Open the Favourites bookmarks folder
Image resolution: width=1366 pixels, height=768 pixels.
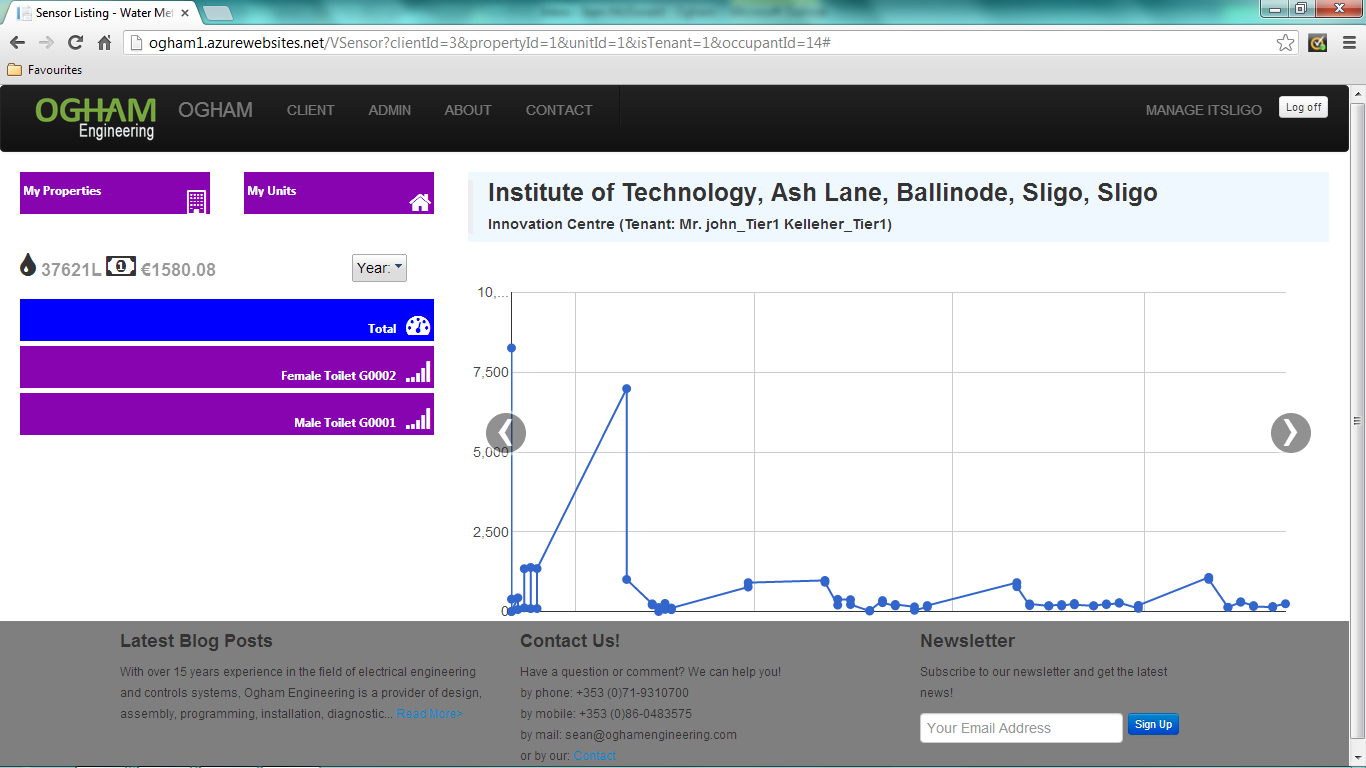(x=45, y=70)
